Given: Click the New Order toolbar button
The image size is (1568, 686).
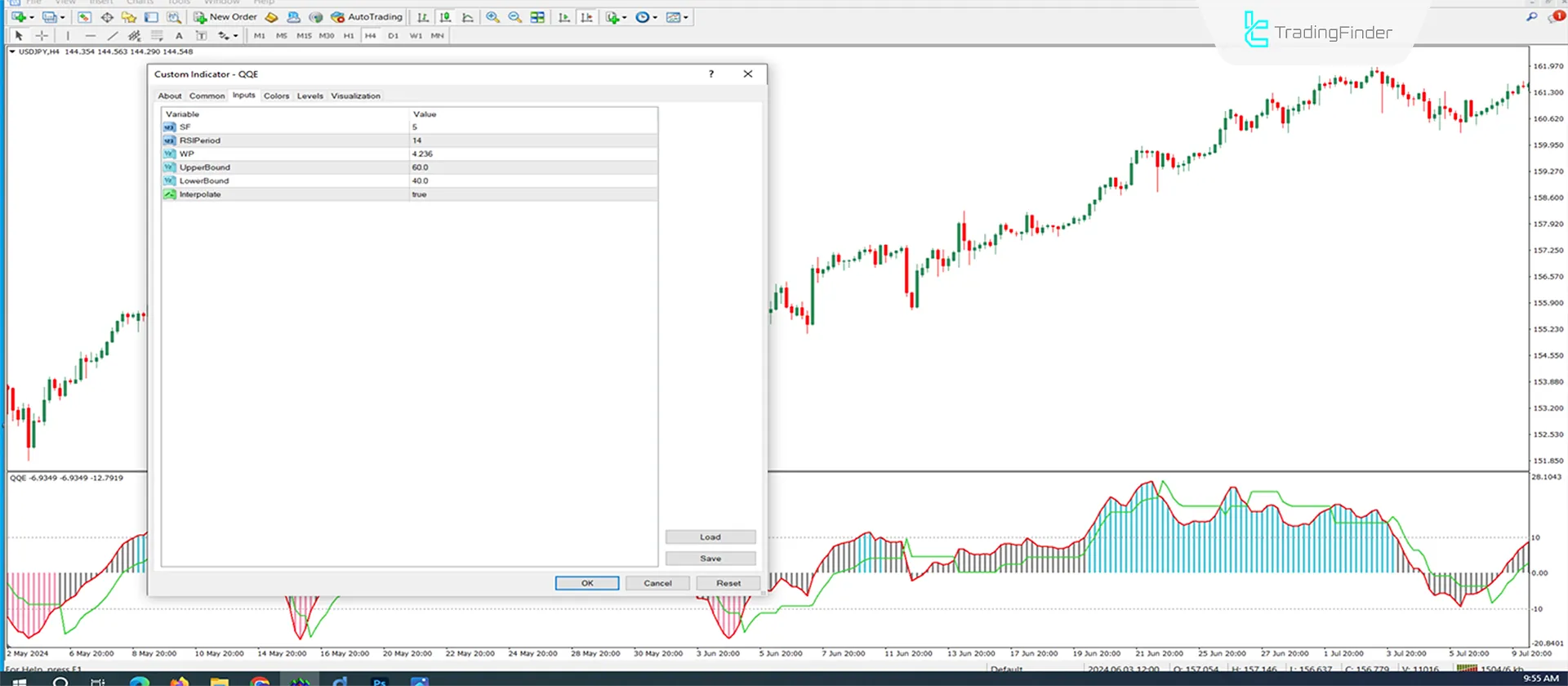Looking at the screenshot, I should 225,17.
